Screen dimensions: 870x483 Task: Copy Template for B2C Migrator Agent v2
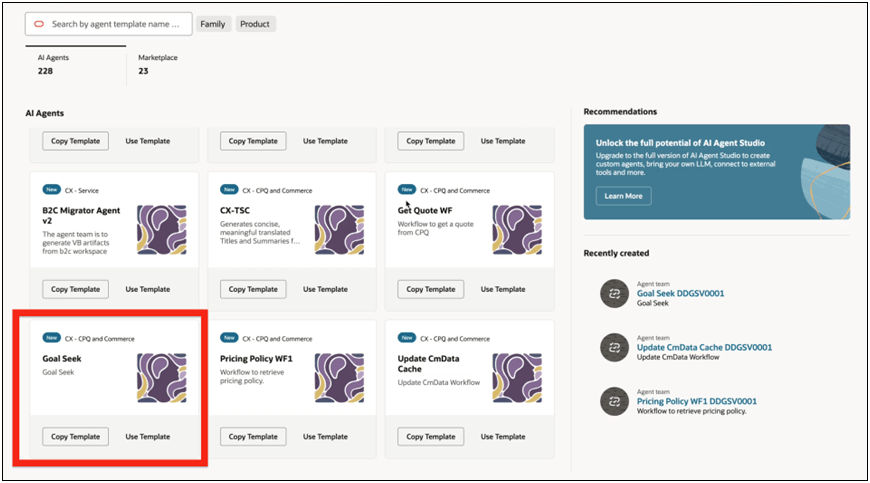(x=75, y=289)
